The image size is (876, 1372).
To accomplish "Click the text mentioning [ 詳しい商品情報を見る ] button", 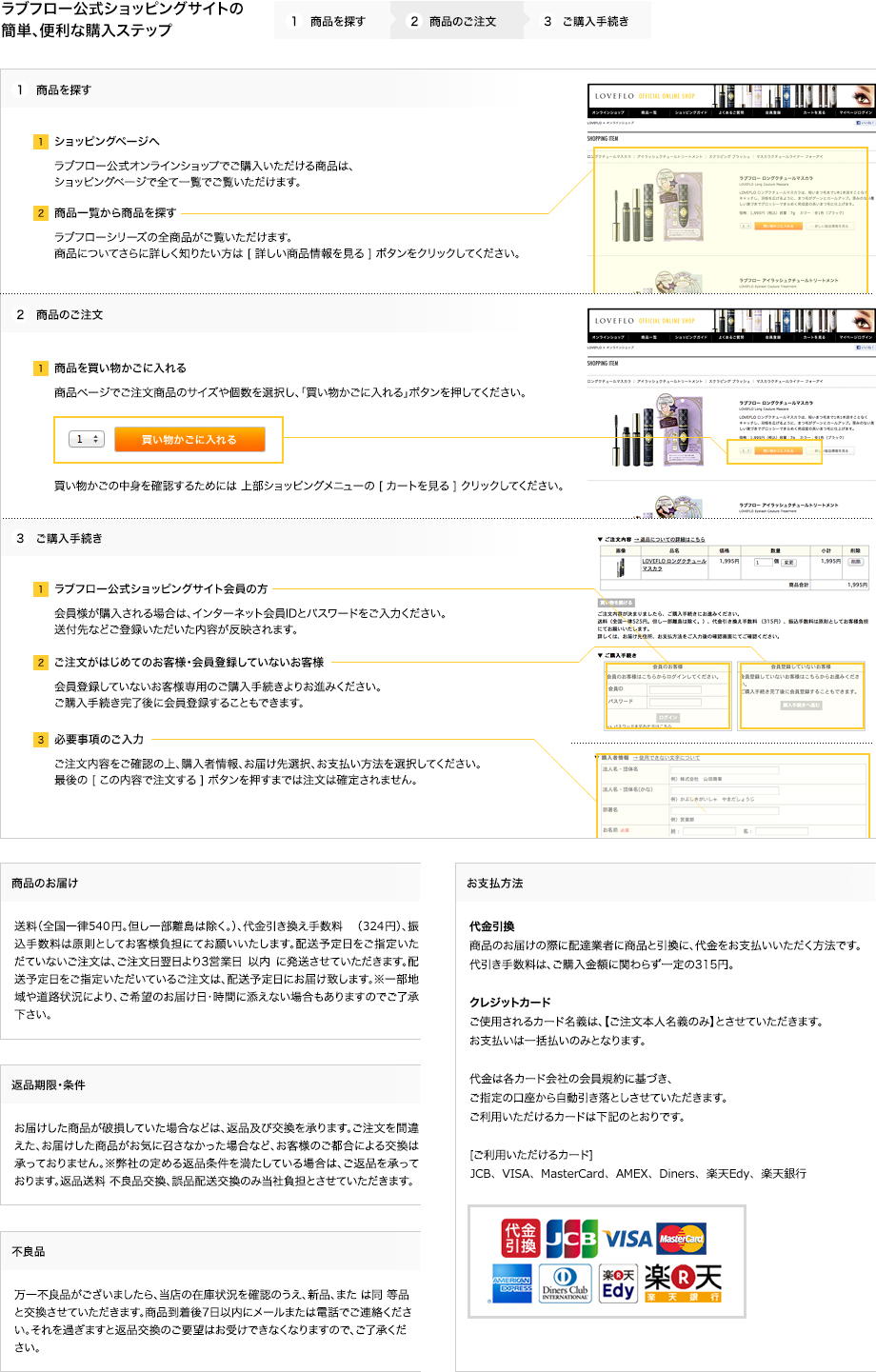I will [x=288, y=253].
